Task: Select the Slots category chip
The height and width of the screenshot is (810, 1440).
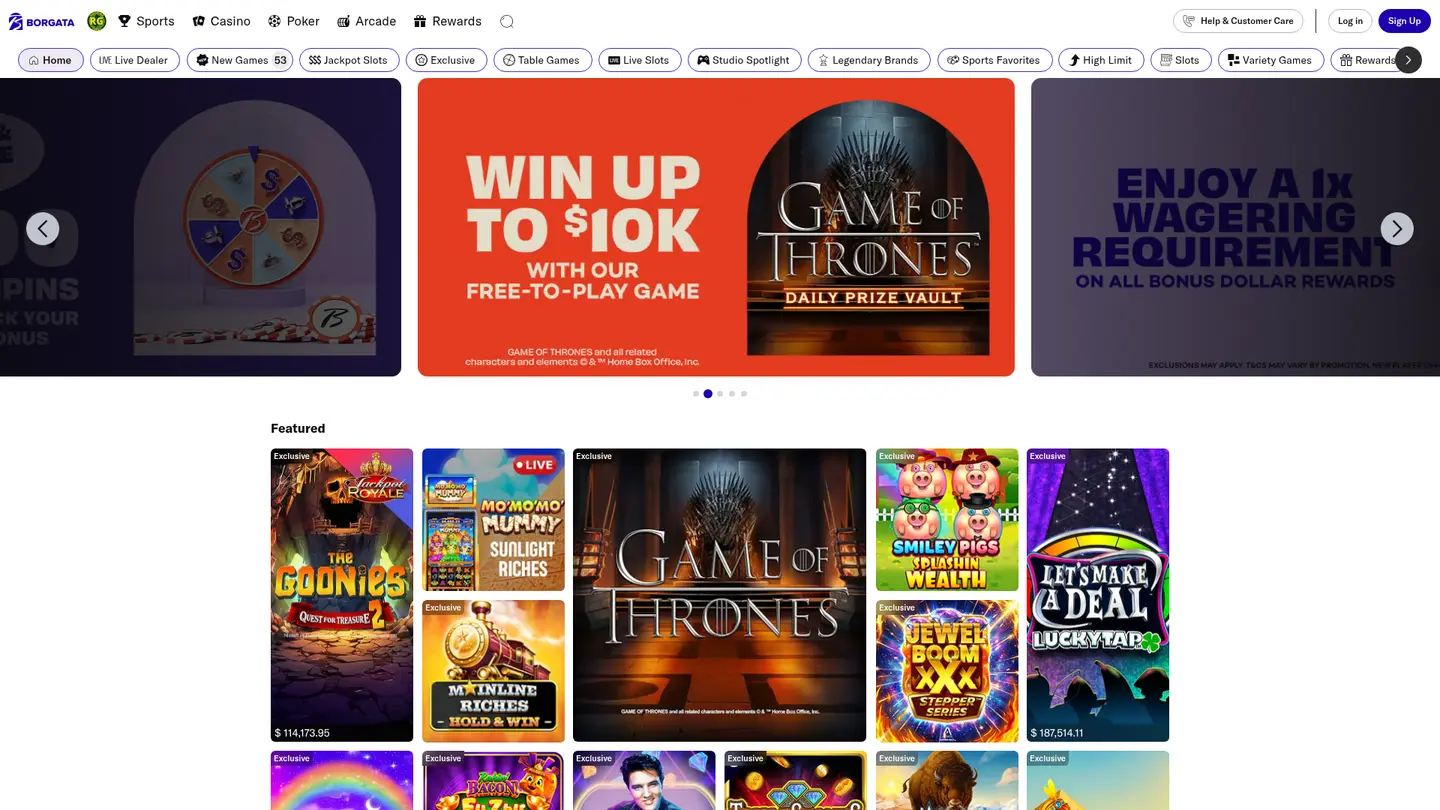Action: (1181, 60)
